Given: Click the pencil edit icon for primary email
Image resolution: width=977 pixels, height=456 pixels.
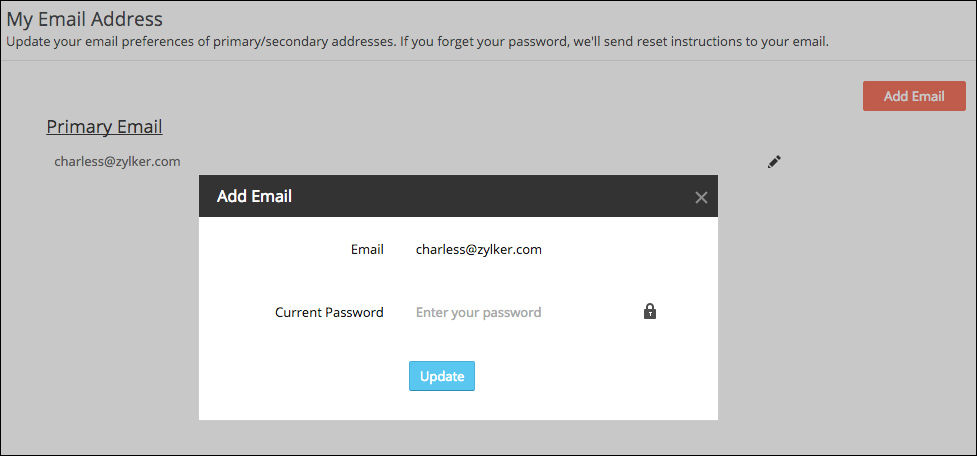Looking at the screenshot, I should pyautogui.click(x=774, y=161).
